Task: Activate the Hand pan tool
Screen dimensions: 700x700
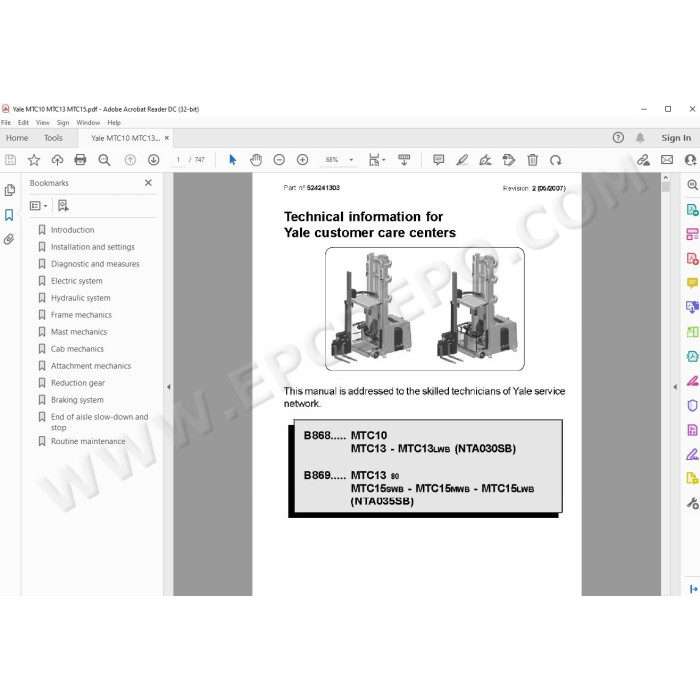Action: click(x=256, y=160)
